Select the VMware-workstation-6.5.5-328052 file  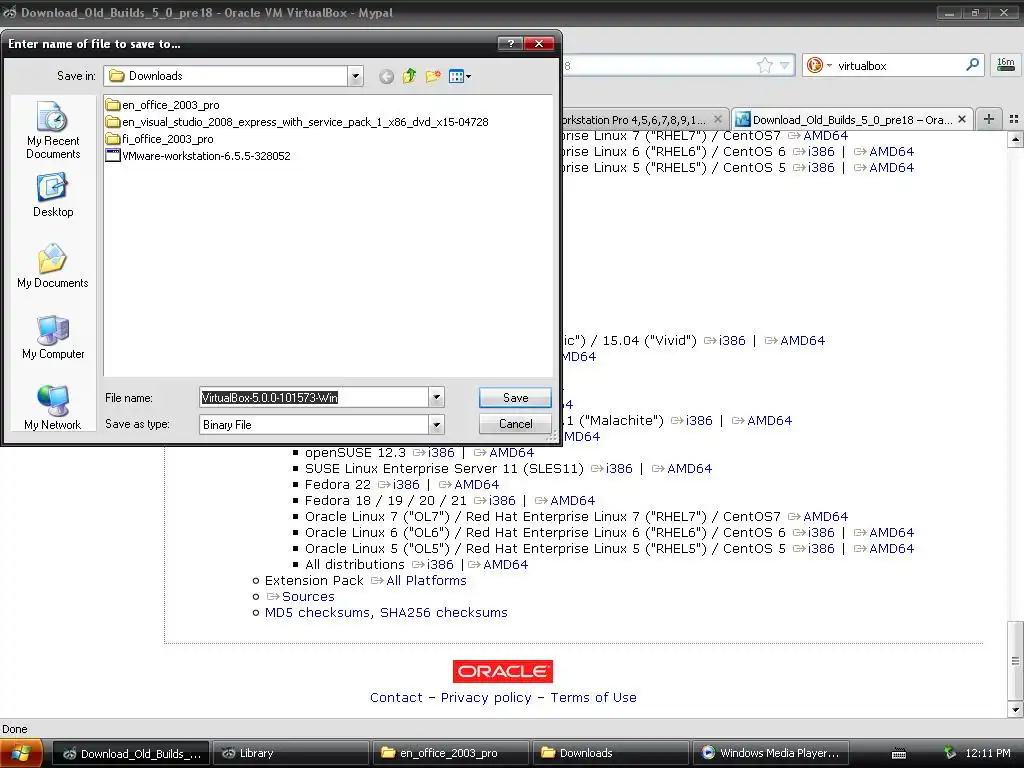[199, 156]
